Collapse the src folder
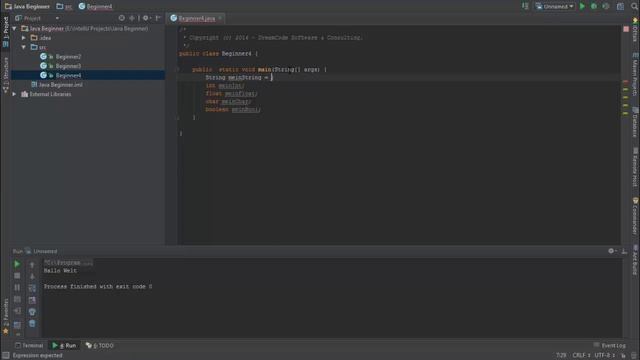The width and height of the screenshot is (640, 360). tap(24, 47)
